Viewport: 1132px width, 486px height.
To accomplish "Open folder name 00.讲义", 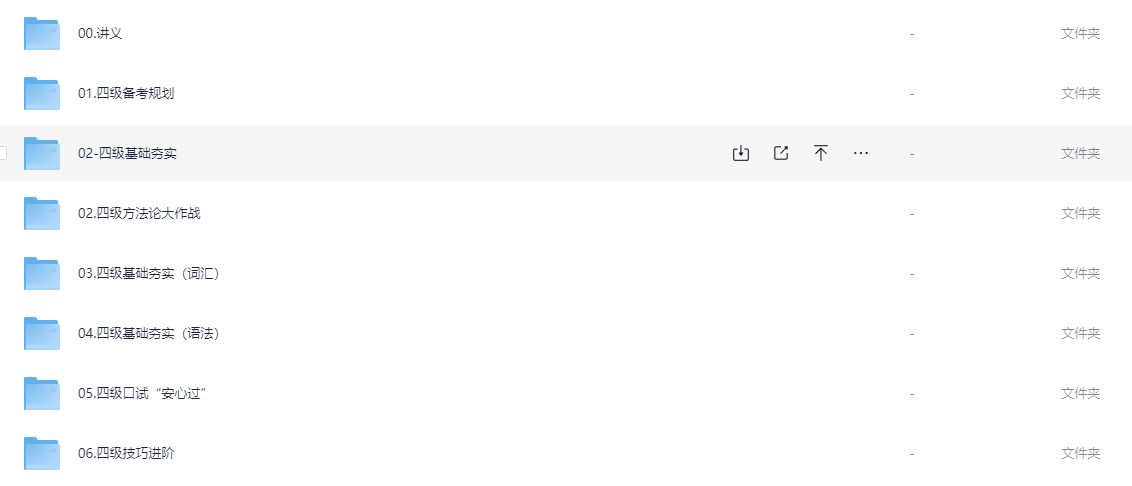I will pyautogui.click(x=100, y=33).
